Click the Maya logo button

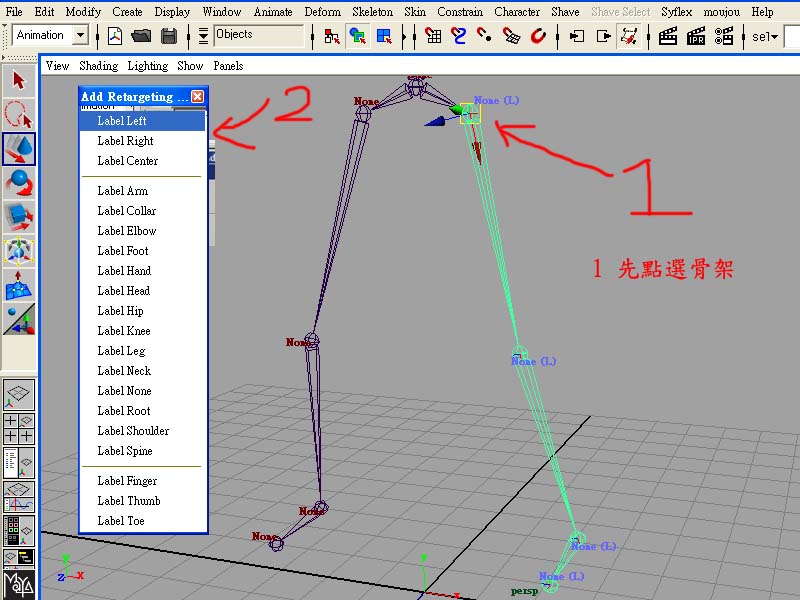tap(19, 584)
